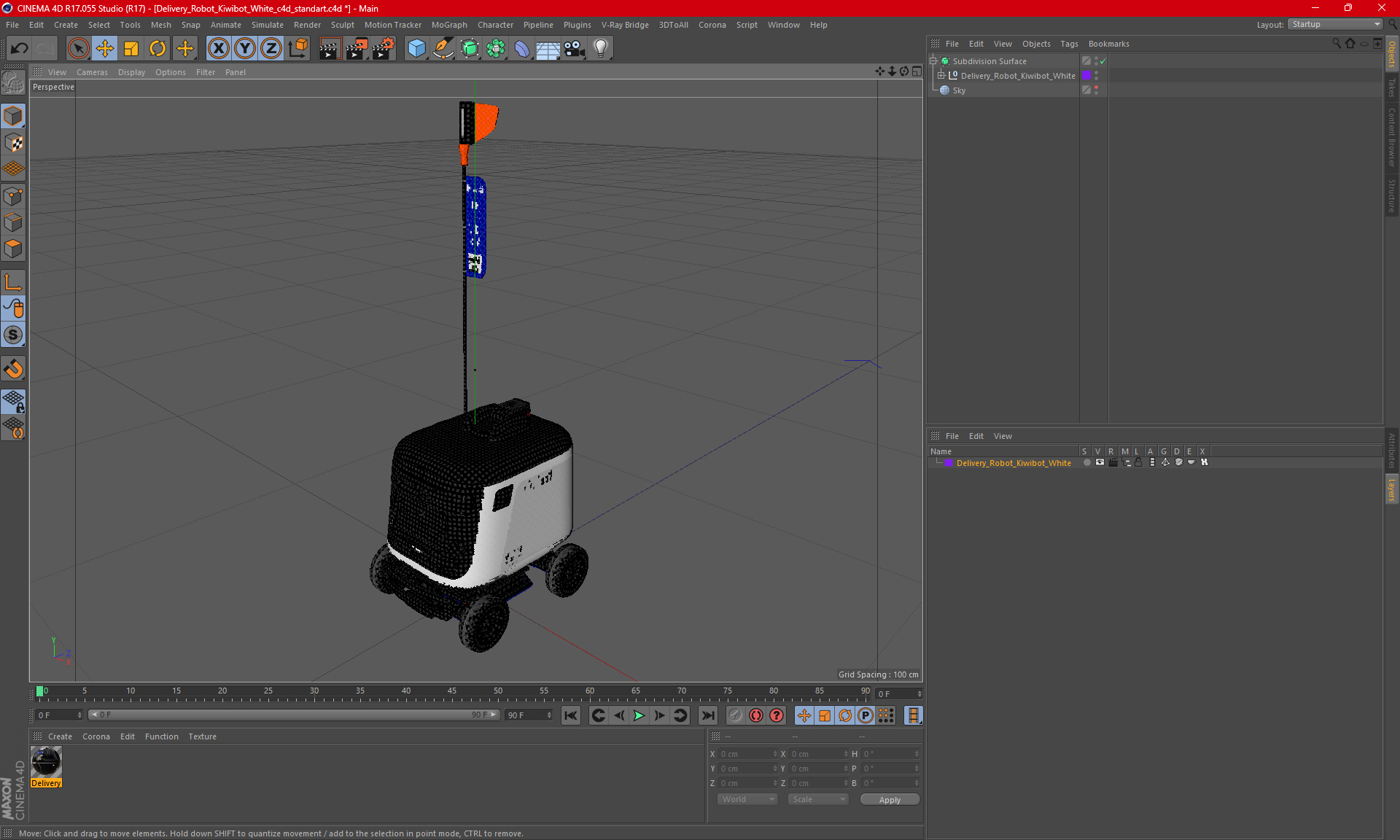
Task: Switch to Model mode in left toolbar
Action: [13, 116]
